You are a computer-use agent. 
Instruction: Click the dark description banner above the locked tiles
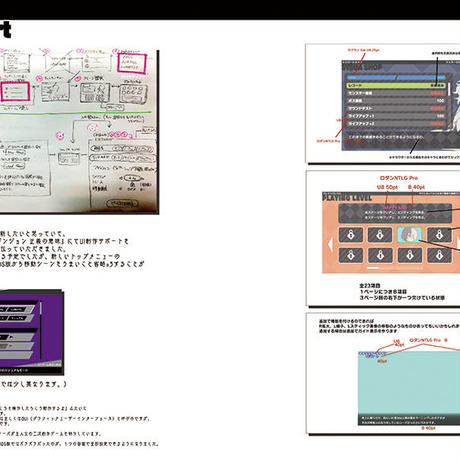[395, 213]
